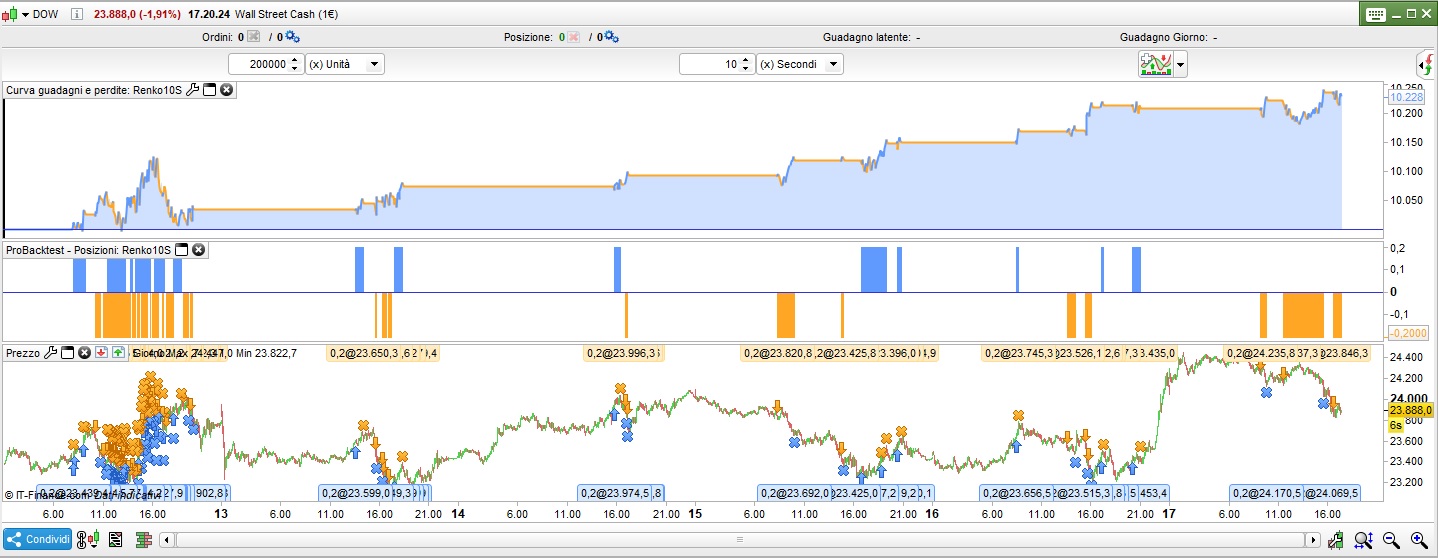Viewport: 1438px width, 558px height.
Task: Maximize the Curva guadagni e perdite panel
Action: [210, 90]
